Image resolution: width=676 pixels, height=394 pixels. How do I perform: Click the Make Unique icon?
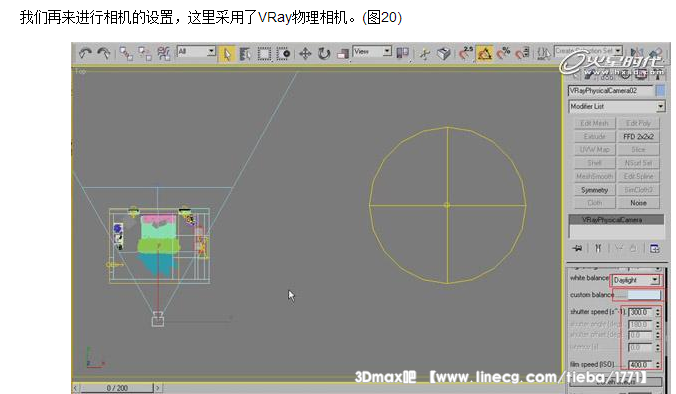click(619, 248)
